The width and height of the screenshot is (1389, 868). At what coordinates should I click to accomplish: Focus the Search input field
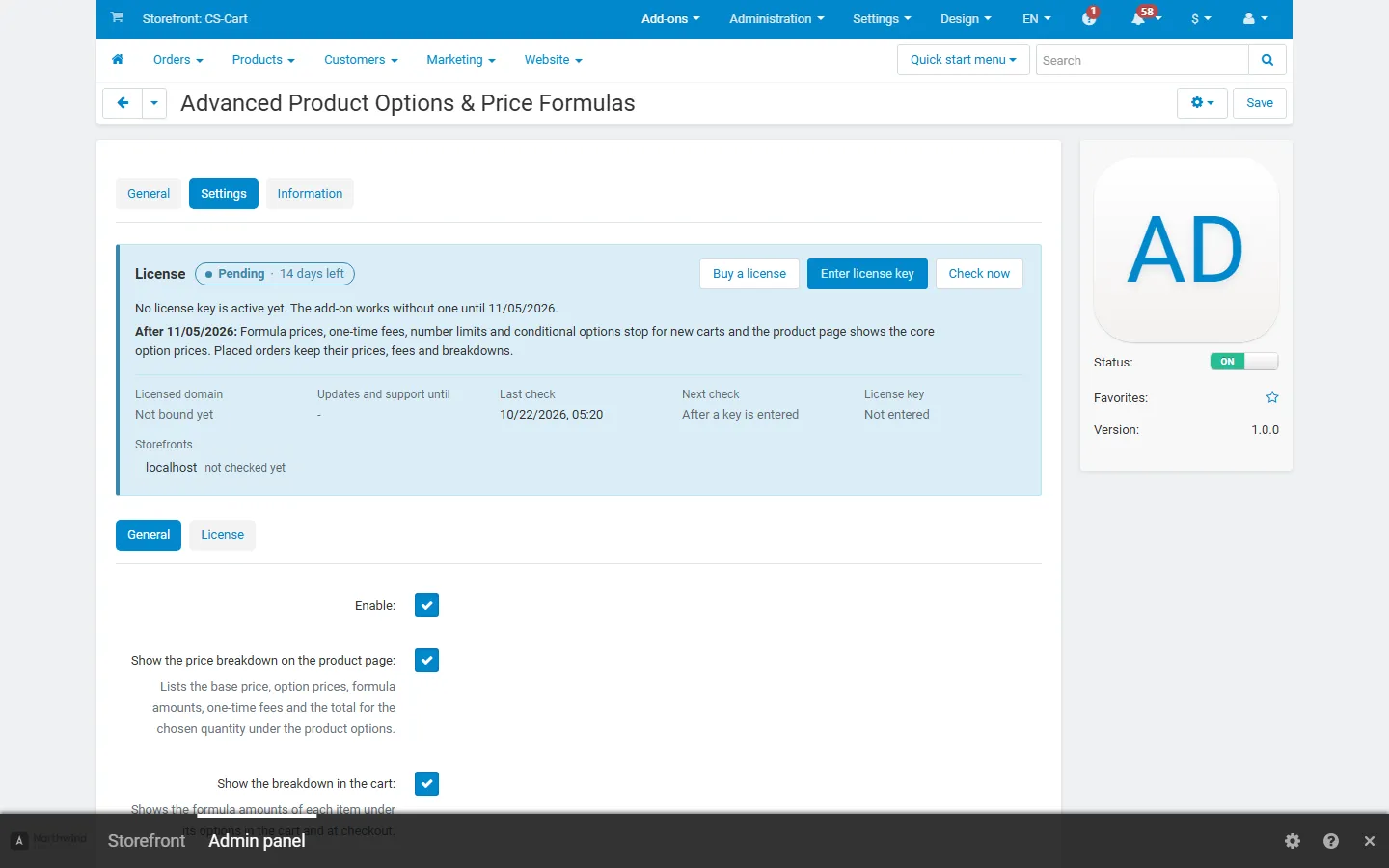click(1142, 60)
